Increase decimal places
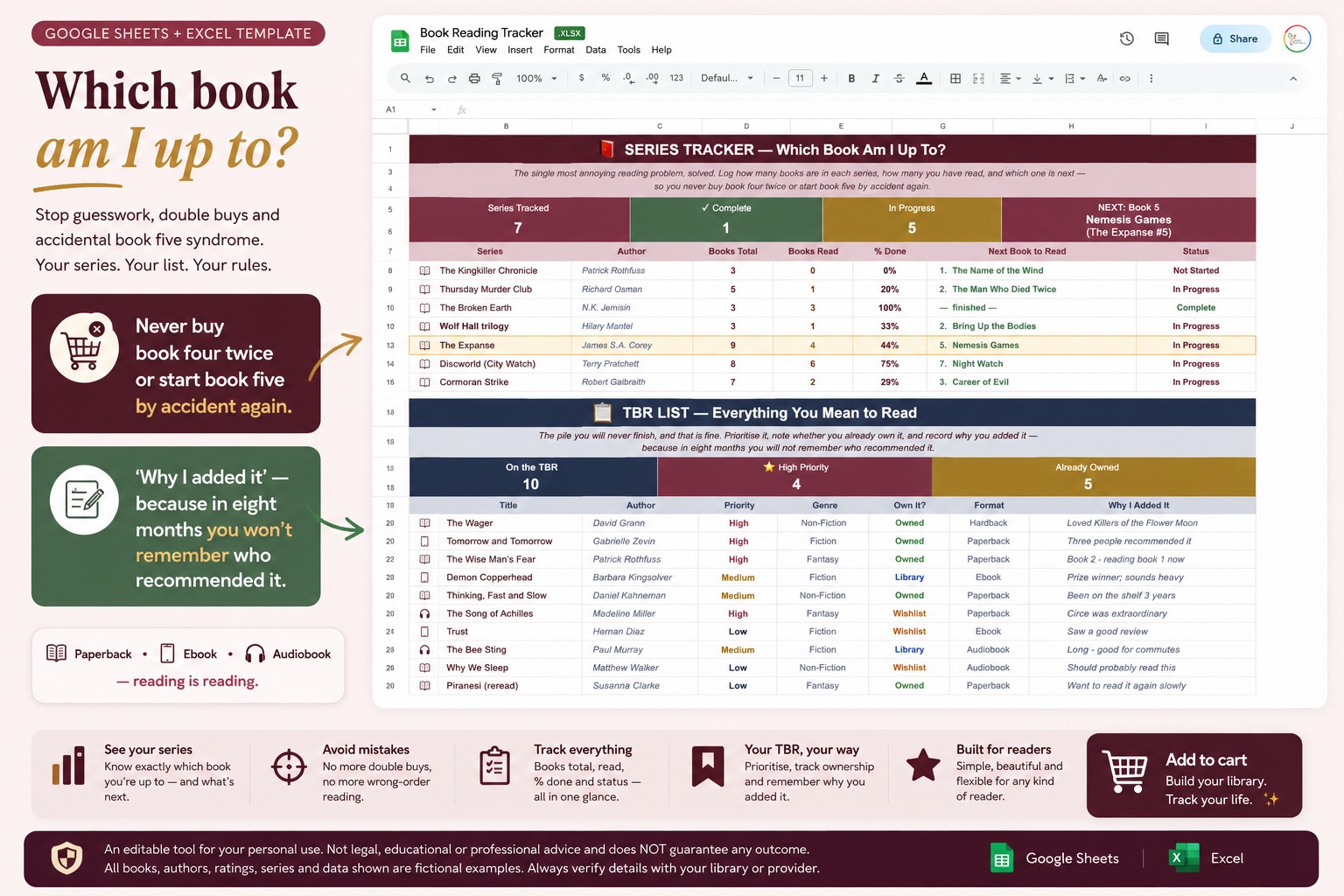The height and width of the screenshot is (896, 1344). (652, 78)
